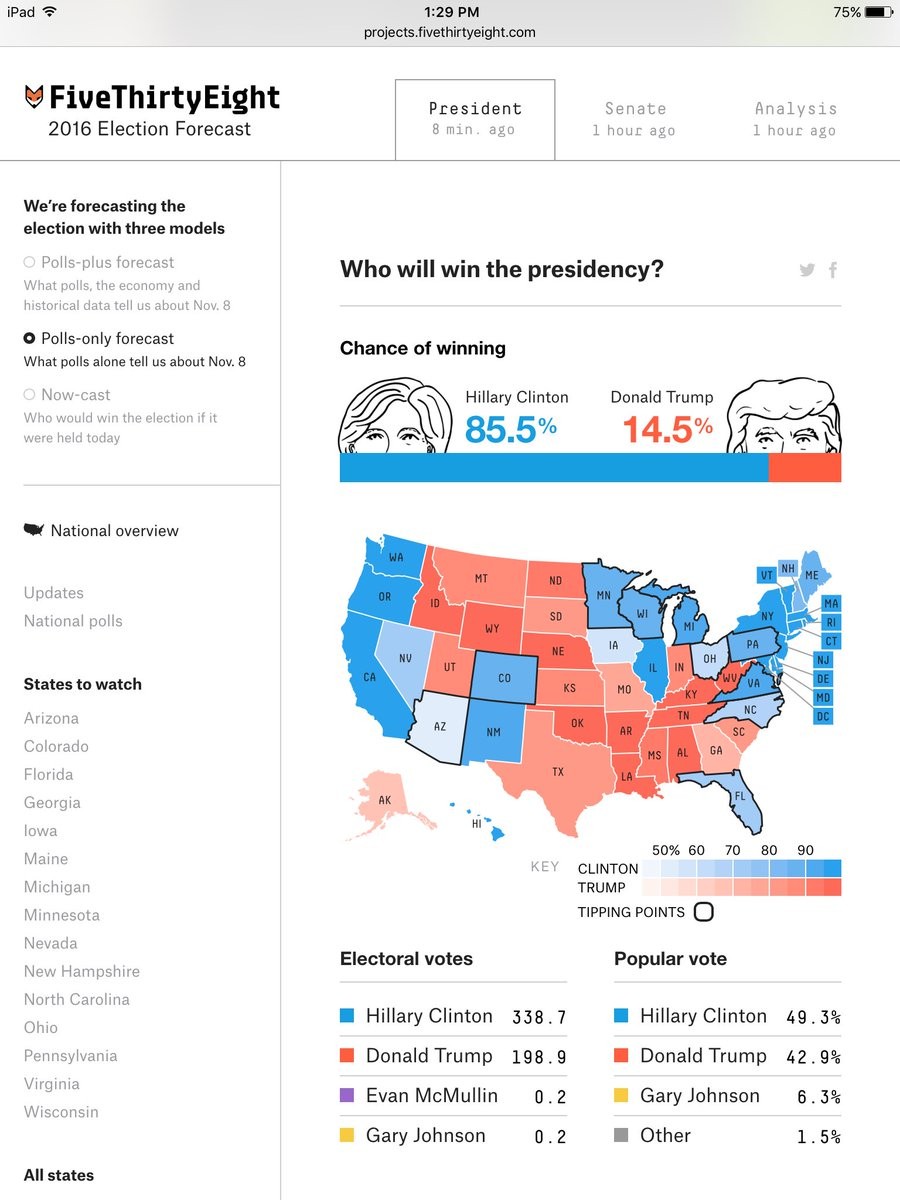
Task: Select the Polls-only forecast radio option
Action: point(30,339)
